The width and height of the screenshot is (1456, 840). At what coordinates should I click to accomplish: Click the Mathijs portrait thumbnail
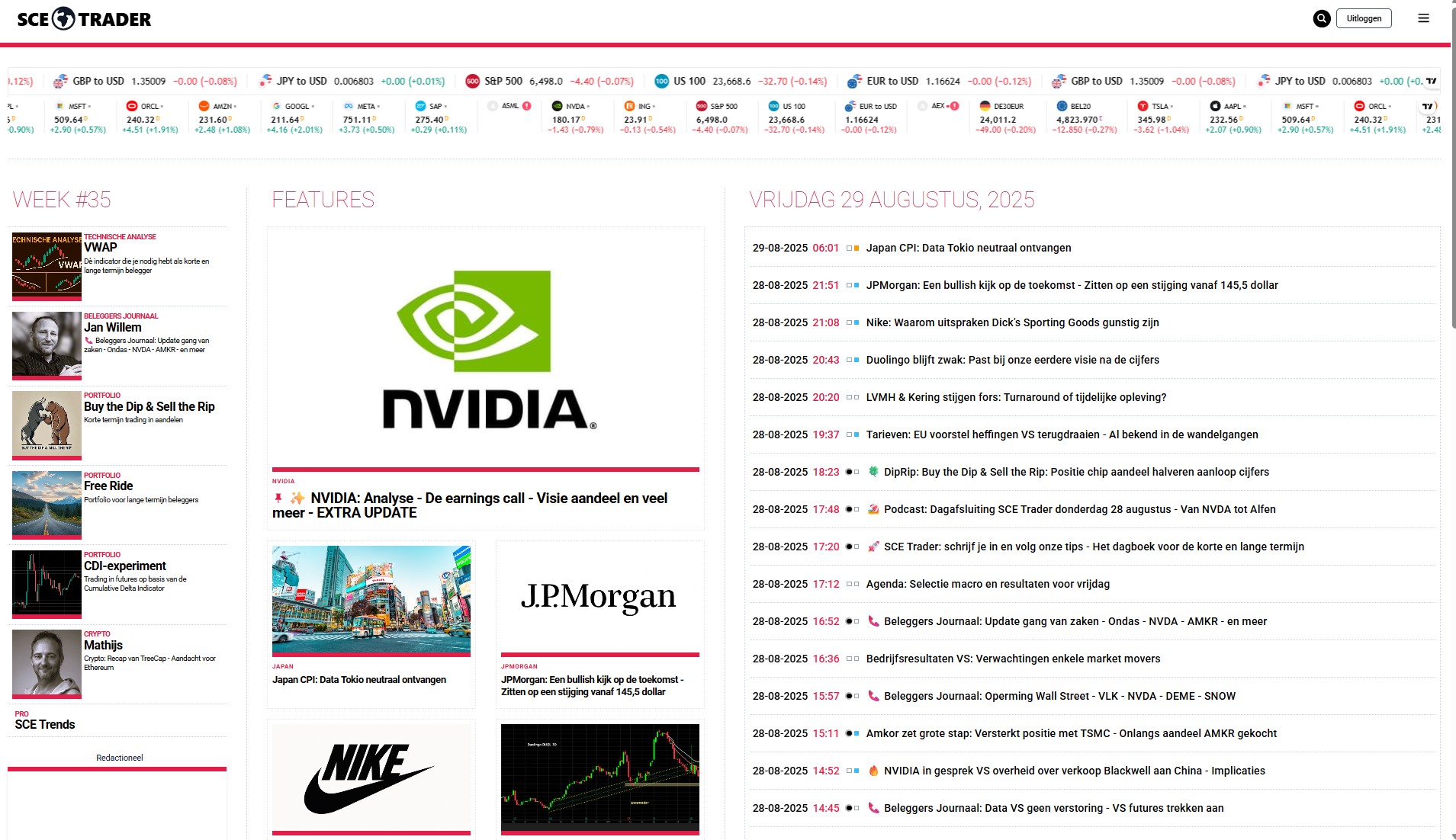point(47,662)
